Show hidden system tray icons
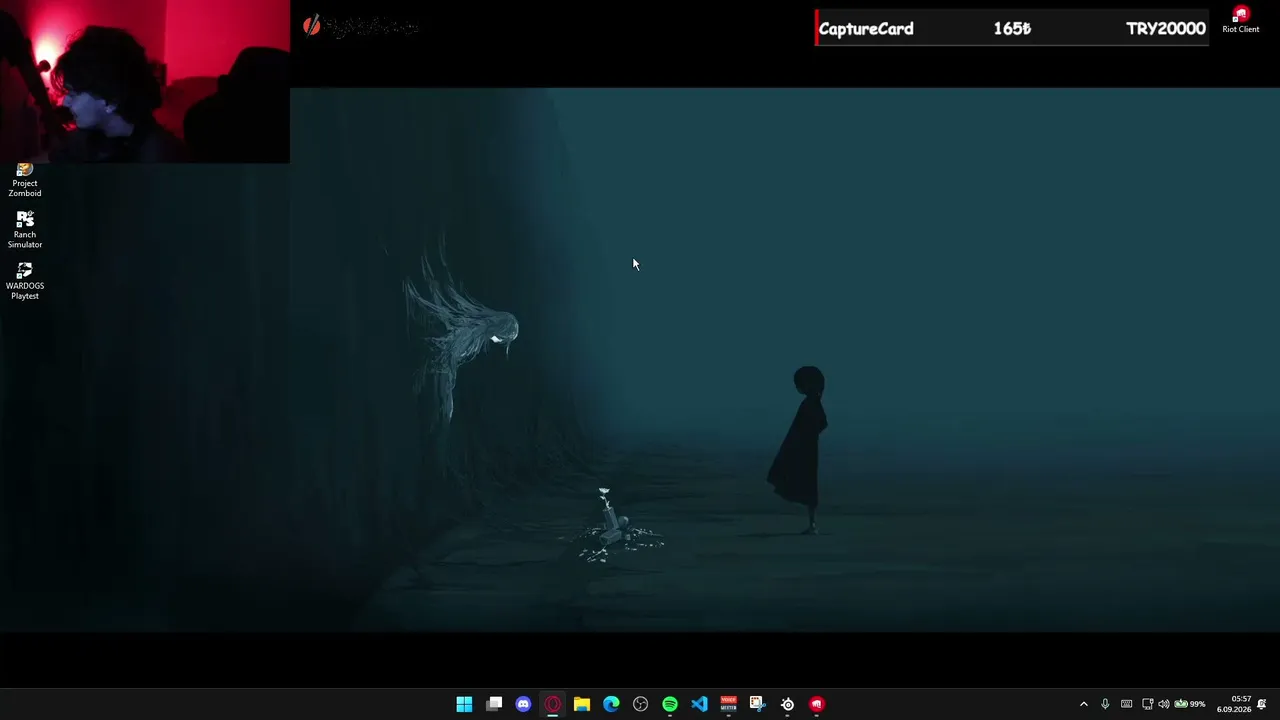1280x720 pixels. [x=1083, y=704]
